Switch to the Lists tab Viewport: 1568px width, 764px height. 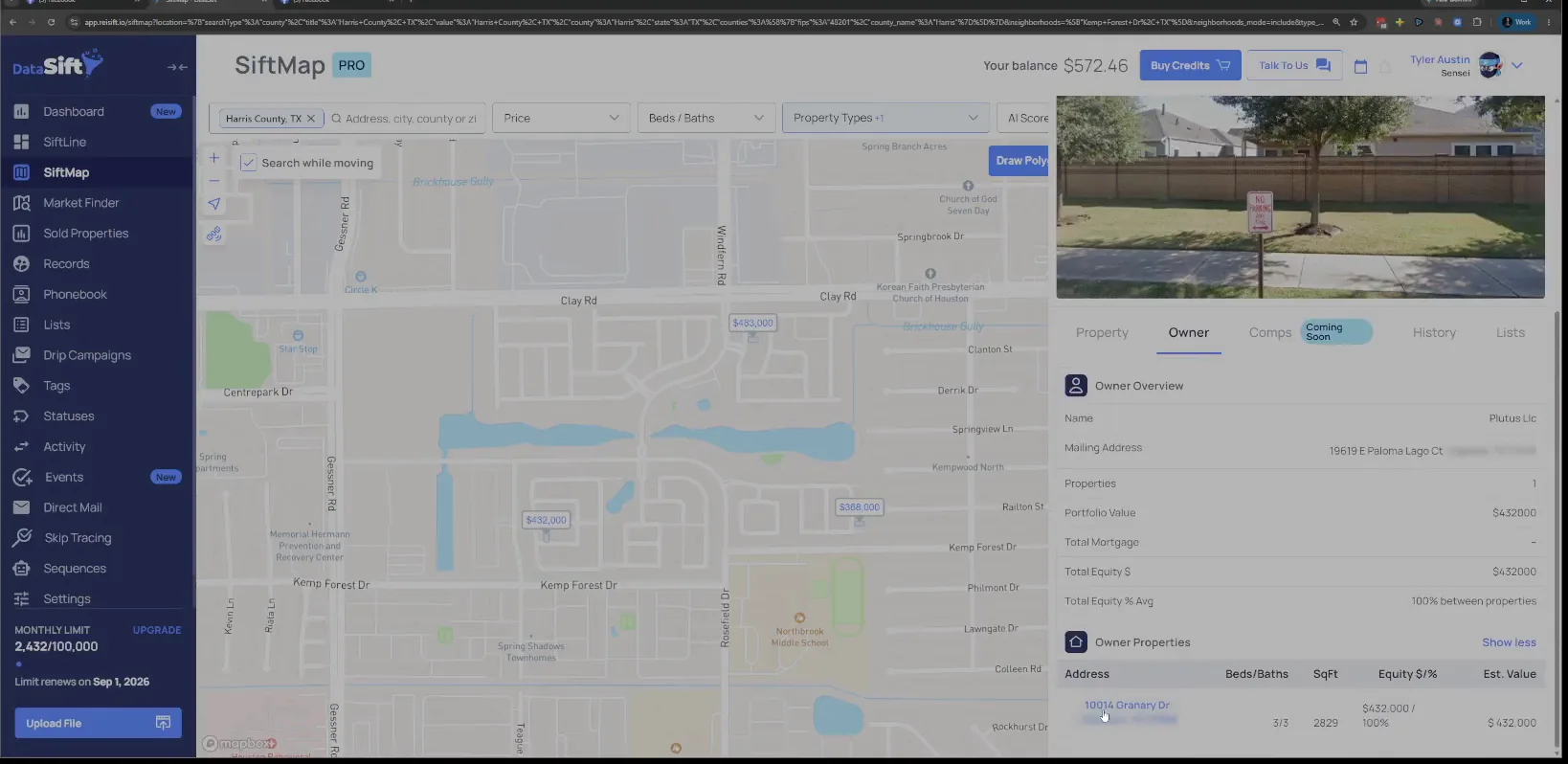click(x=1511, y=332)
